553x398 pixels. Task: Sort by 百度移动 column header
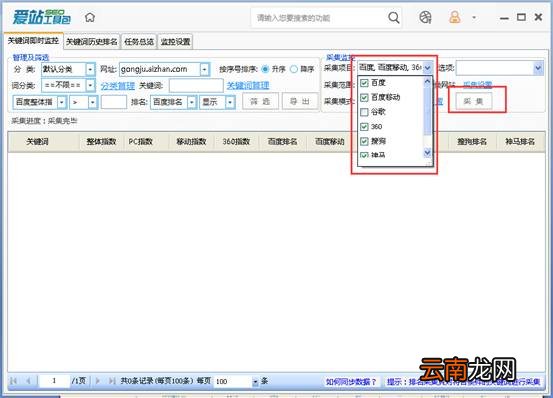pyautogui.click(x=329, y=142)
